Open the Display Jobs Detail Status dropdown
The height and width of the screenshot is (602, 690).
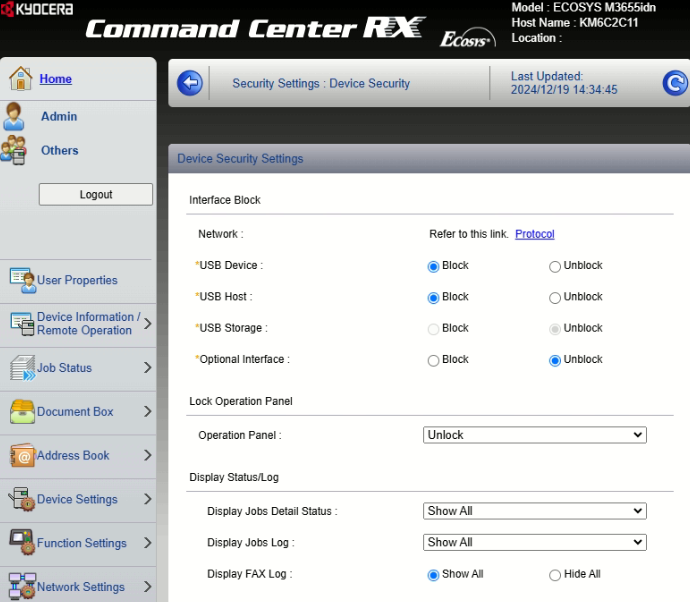(535, 511)
